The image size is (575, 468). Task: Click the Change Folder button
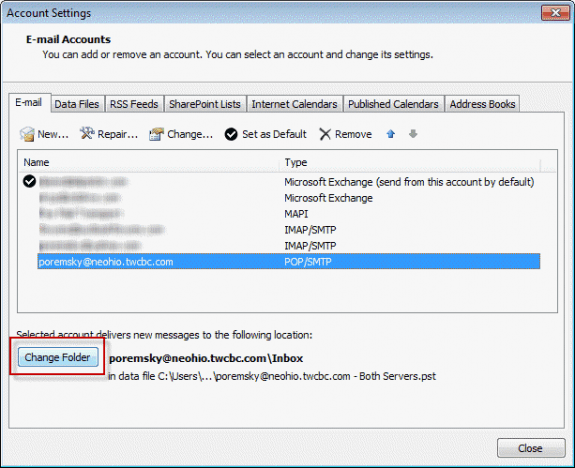[58, 357]
